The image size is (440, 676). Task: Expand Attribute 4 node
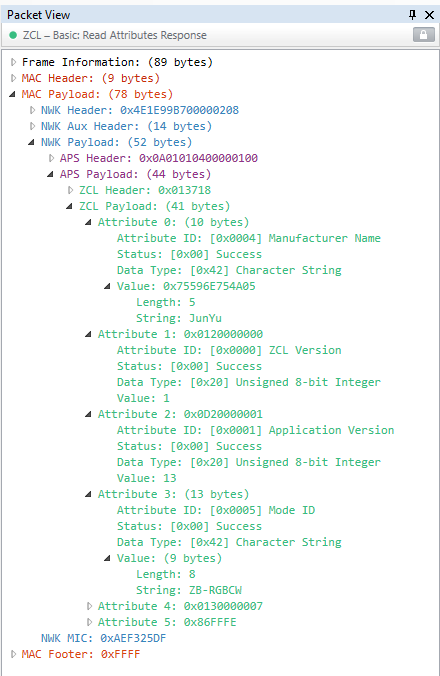89,606
